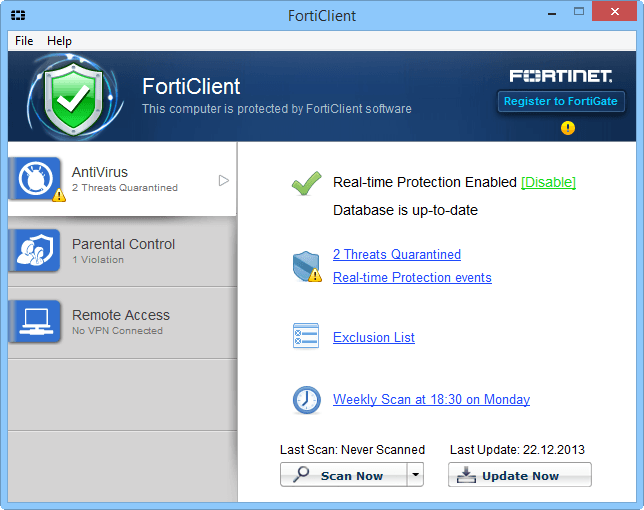Open the Scan Now dropdown arrow
This screenshot has width=644, height=510.
click(x=415, y=475)
